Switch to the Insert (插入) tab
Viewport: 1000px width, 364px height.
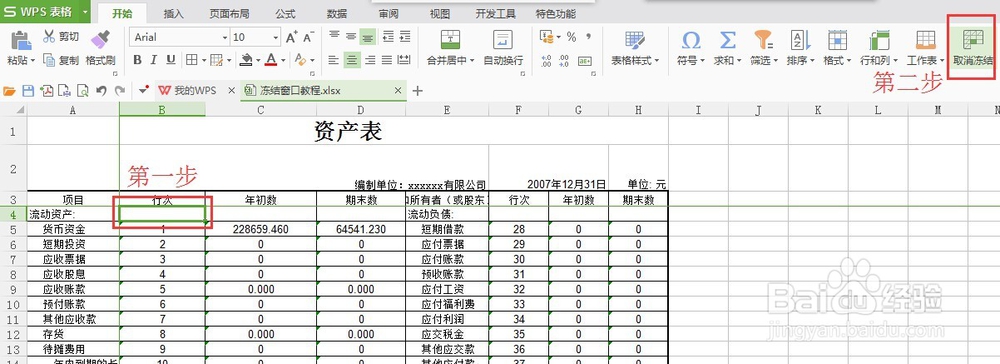pyautogui.click(x=173, y=13)
